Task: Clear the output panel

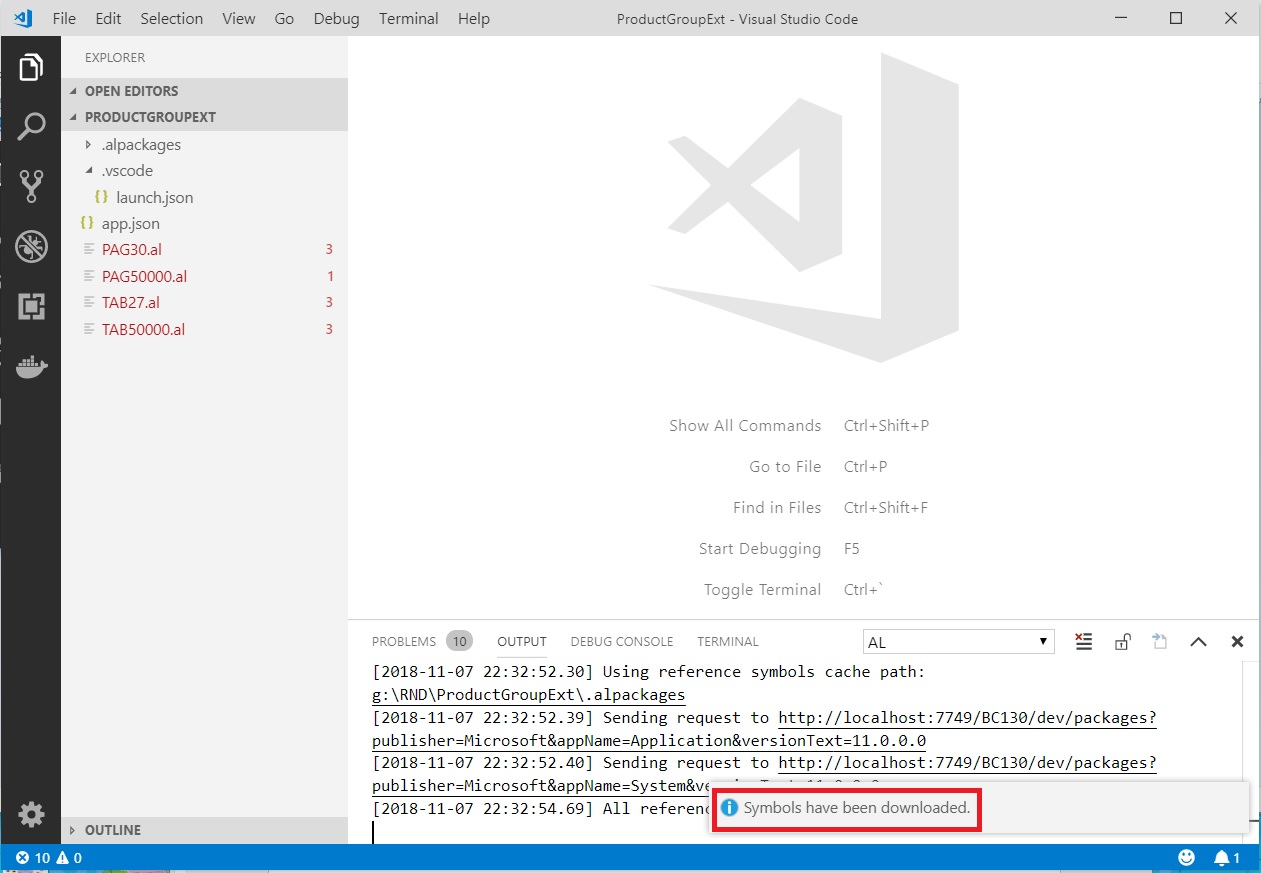Action: pos(1083,642)
